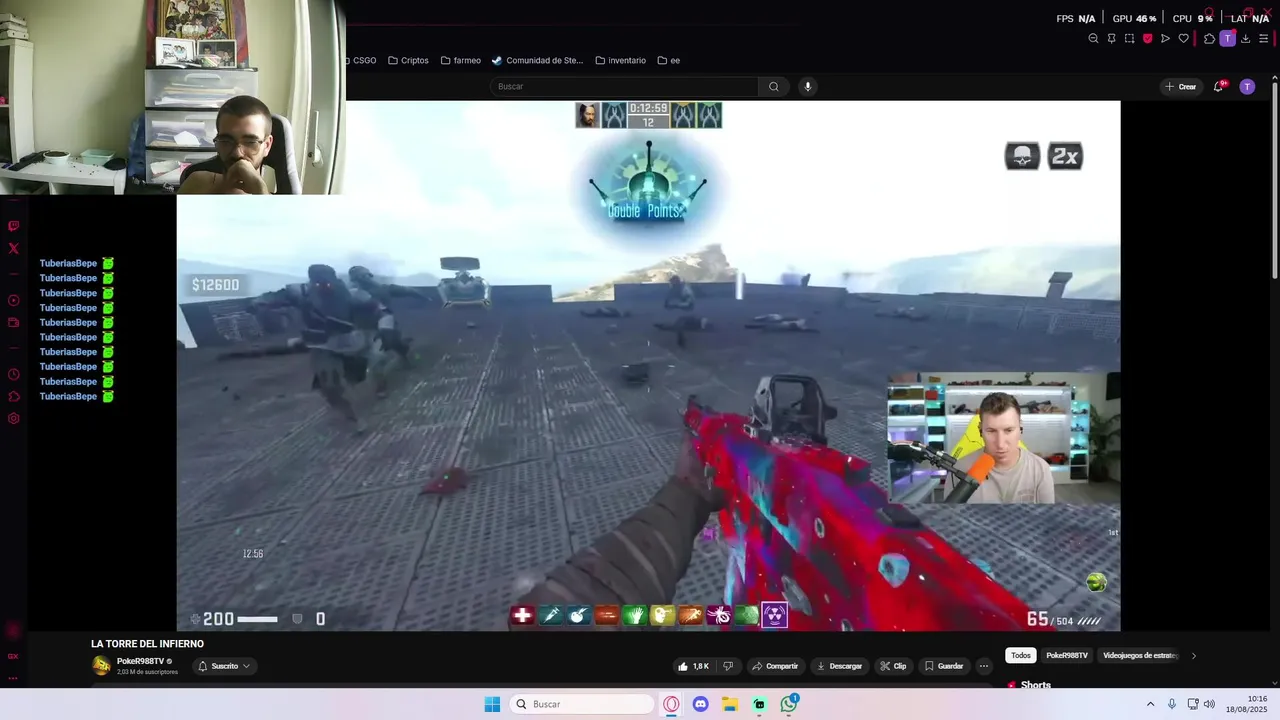This screenshot has width=1280, height=720.
Task: Expand the Suscrito subscription dropdown
Action: (x=223, y=666)
